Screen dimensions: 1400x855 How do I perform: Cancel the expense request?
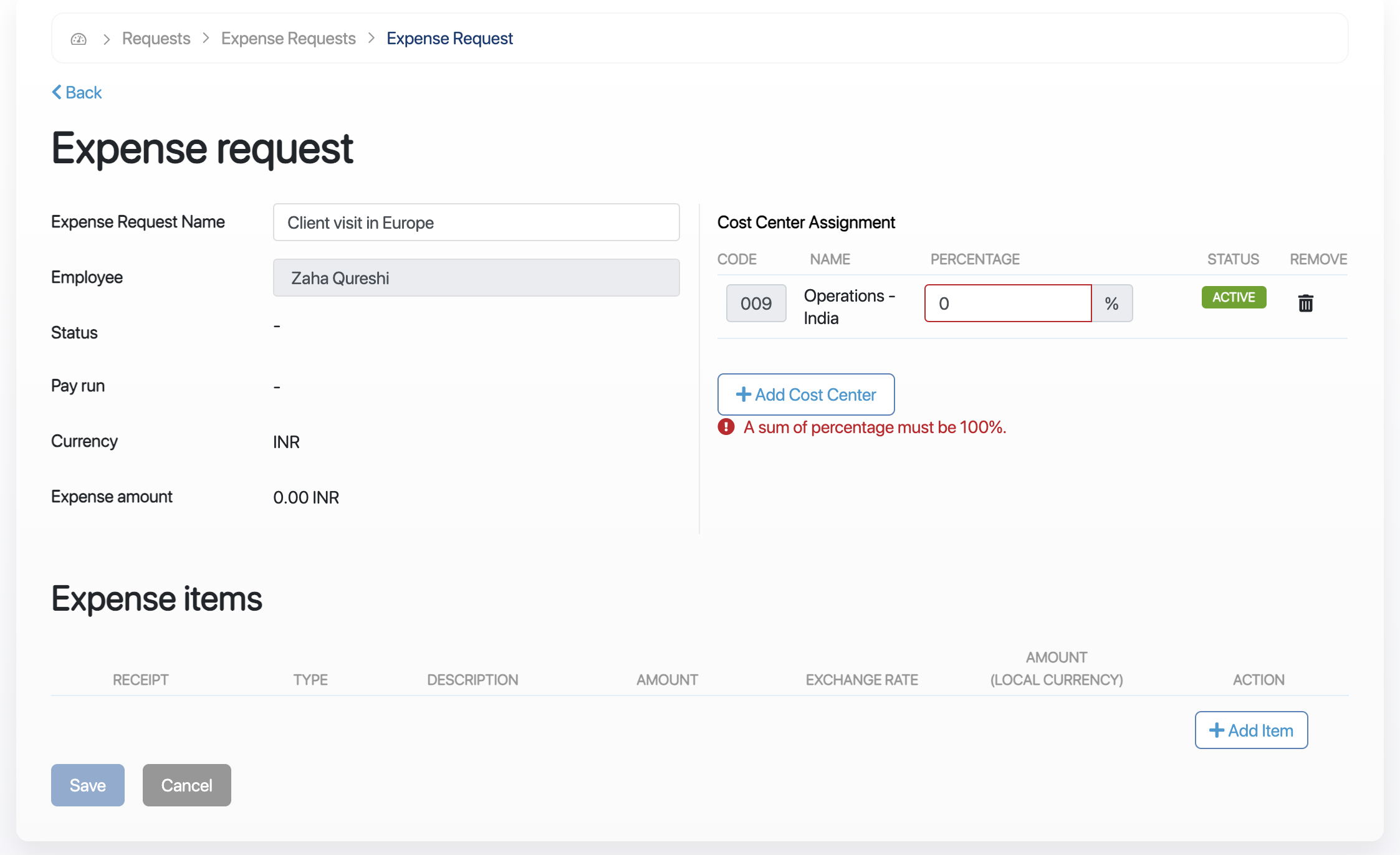187,785
